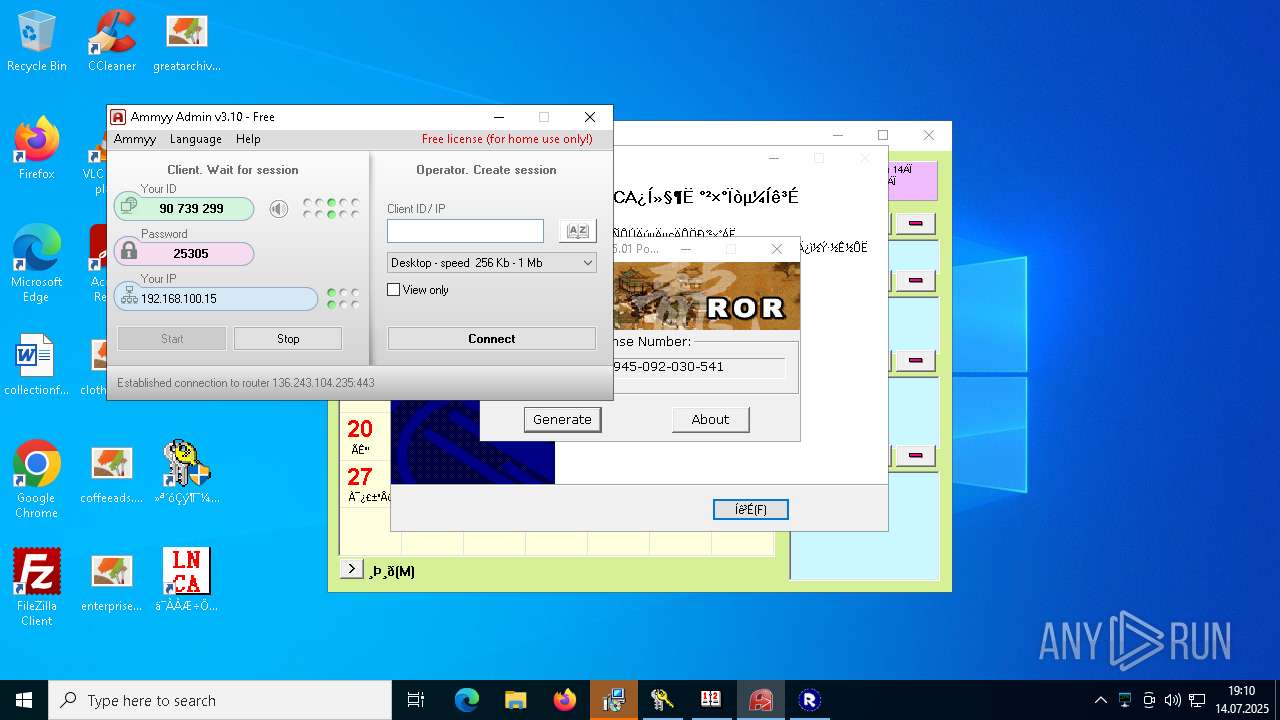Click the ROR banner image in keygen
Viewport: 1280px width, 720px height.
coord(706,296)
